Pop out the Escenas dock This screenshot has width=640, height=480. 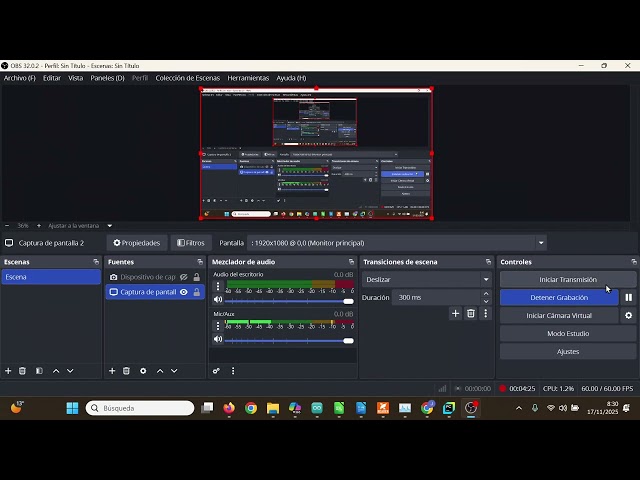pyautogui.click(x=96, y=262)
